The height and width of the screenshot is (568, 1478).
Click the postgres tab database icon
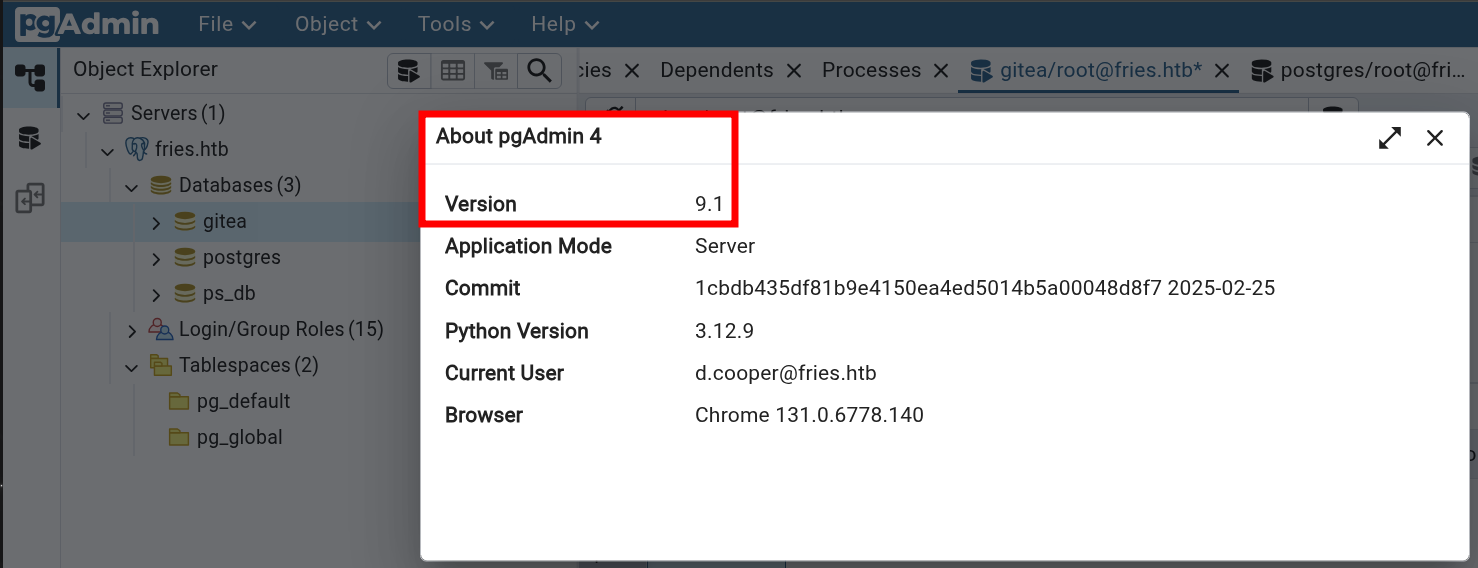1262,71
